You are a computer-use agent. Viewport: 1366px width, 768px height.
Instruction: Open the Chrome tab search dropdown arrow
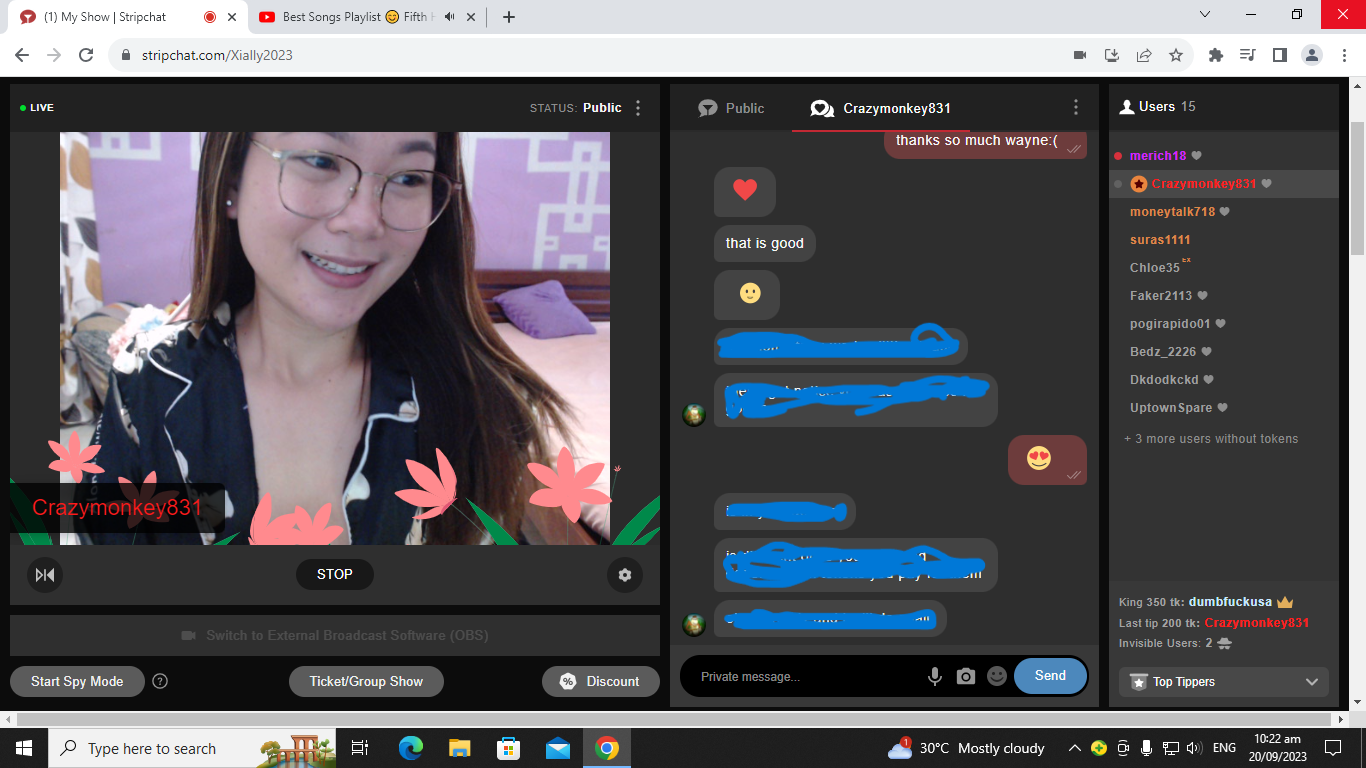pyautogui.click(x=1205, y=15)
